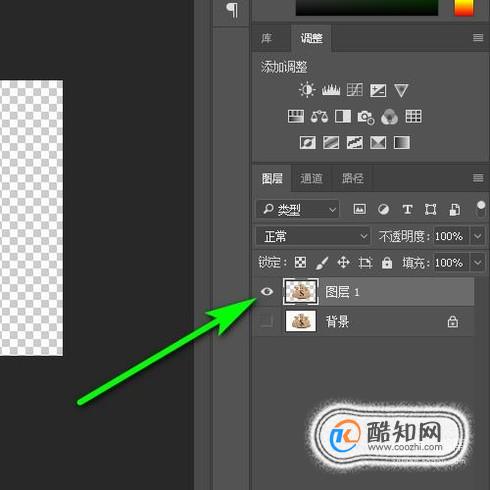The image size is (490, 490).
Task: Switch to the 库 tab
Action: click(266, 38)
